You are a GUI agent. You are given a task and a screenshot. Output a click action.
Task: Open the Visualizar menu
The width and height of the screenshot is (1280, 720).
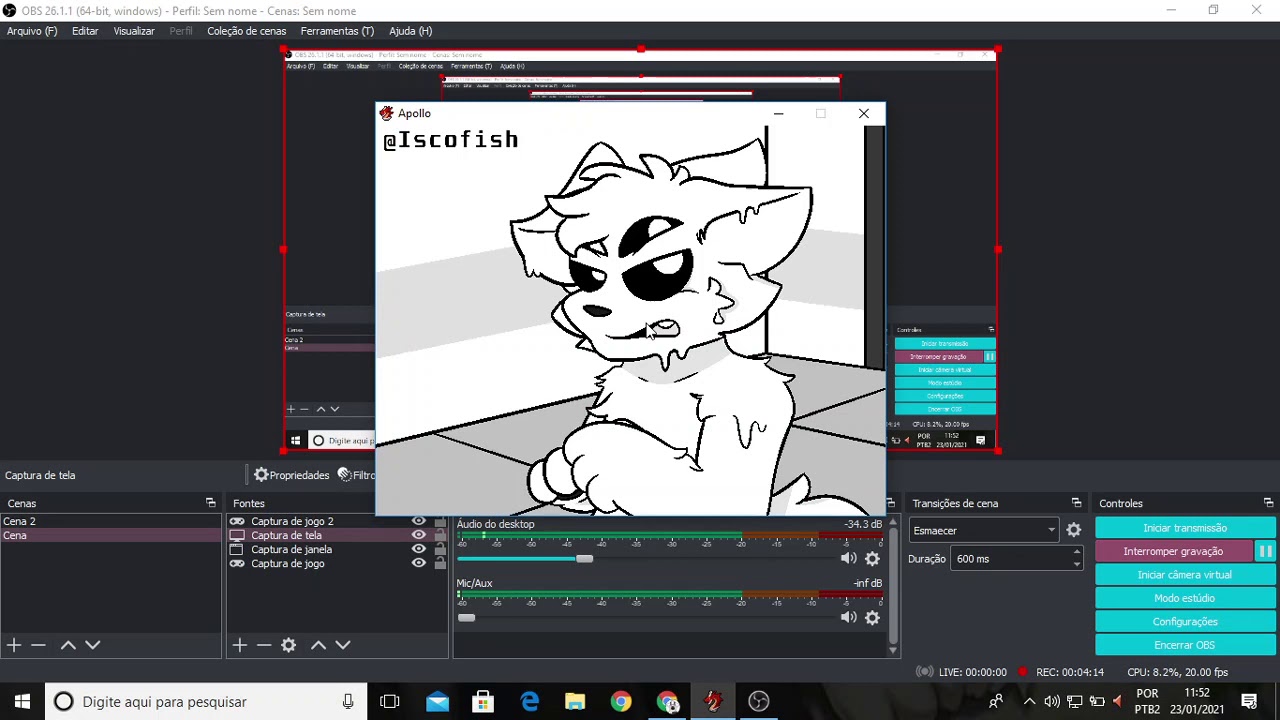coord(134,31)
